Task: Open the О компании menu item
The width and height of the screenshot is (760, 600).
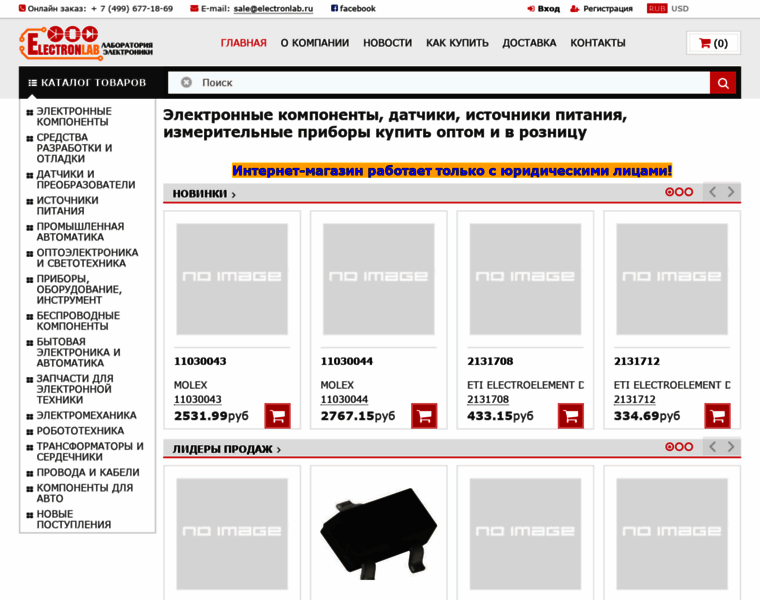Action: 315,43
